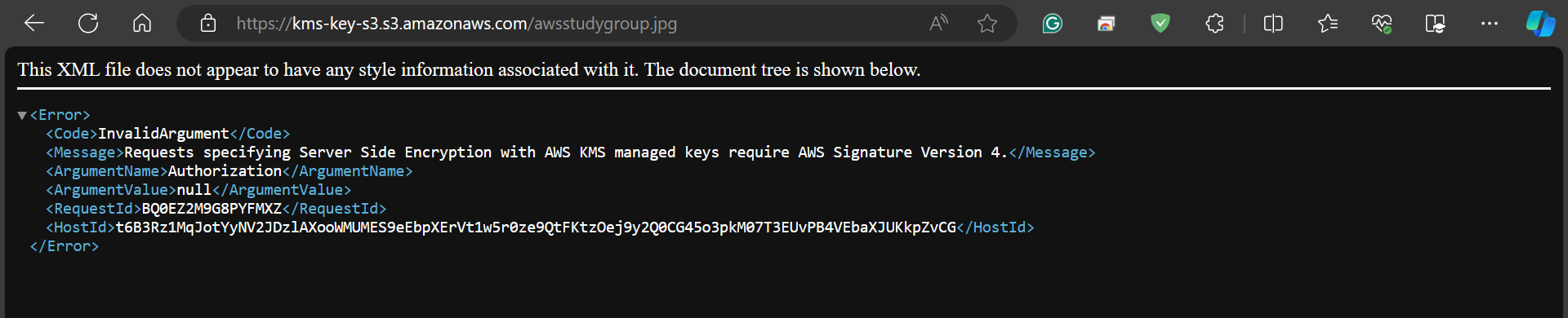This screenshot has width=1568, height=318.
Task: Click the HostId value text
Action: (536, 227)
